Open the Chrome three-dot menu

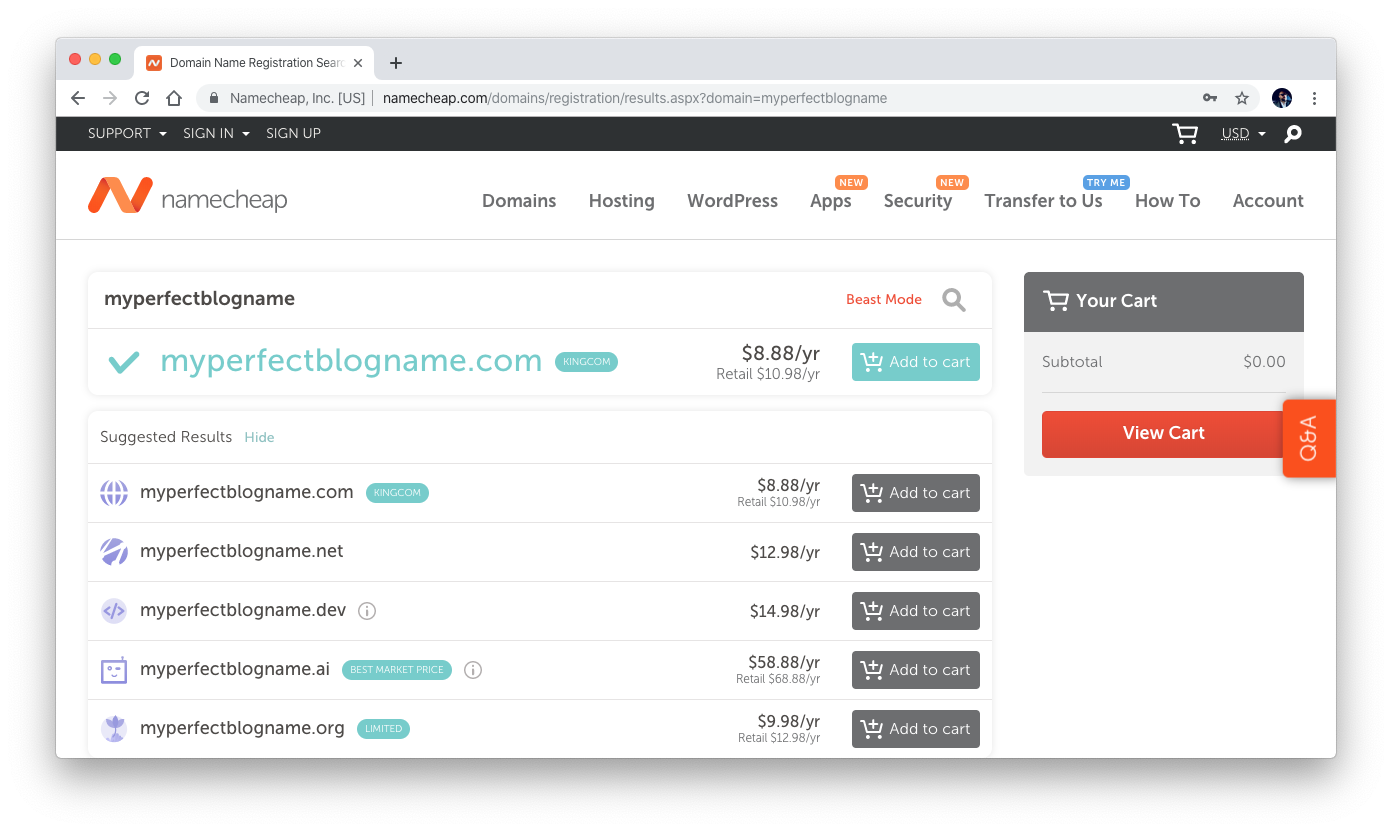point(1314,98)
